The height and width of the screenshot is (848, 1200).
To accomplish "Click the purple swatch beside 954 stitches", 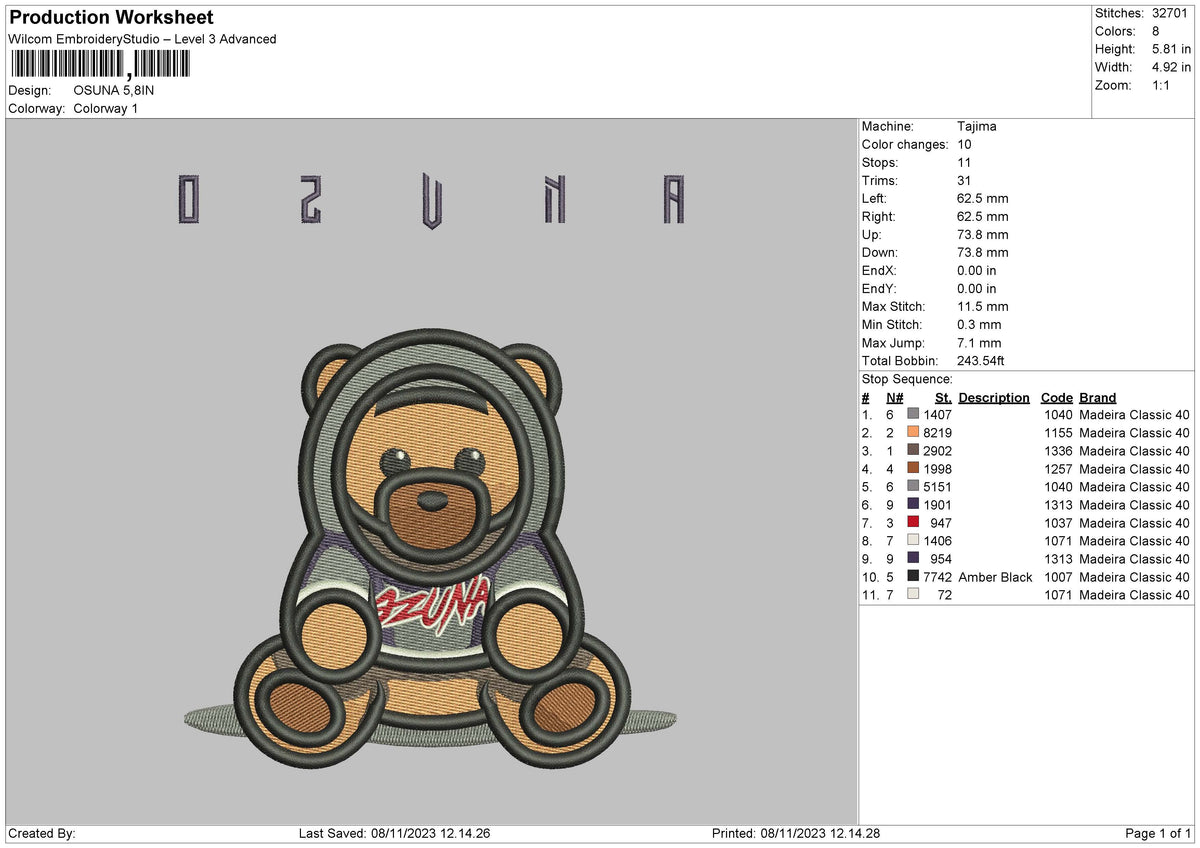I will coord(913,558).
